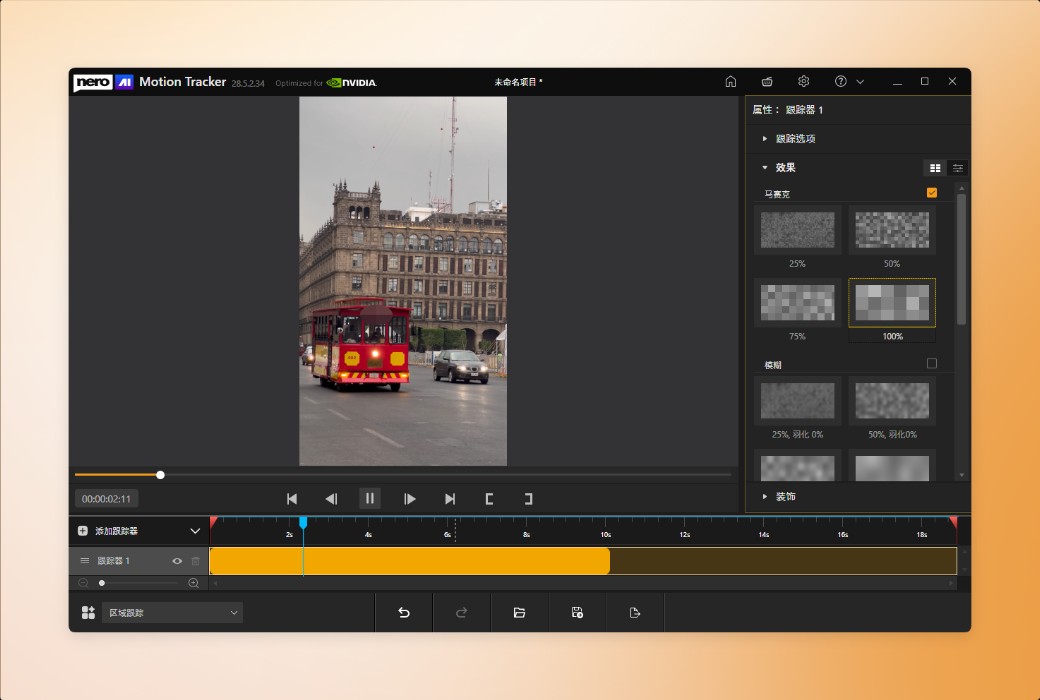Hide 跟踪器 1 using the eye icon

click(x=177, y=561)
